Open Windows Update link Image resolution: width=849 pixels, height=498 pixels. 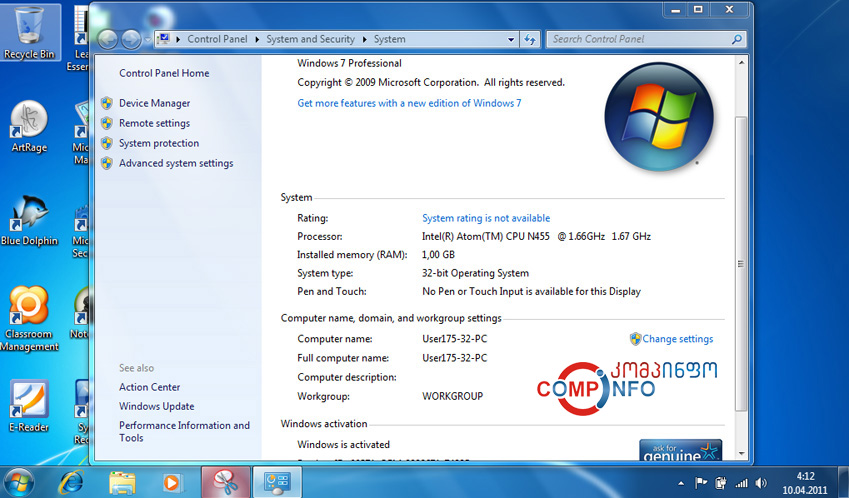click(x=156, y=406)
